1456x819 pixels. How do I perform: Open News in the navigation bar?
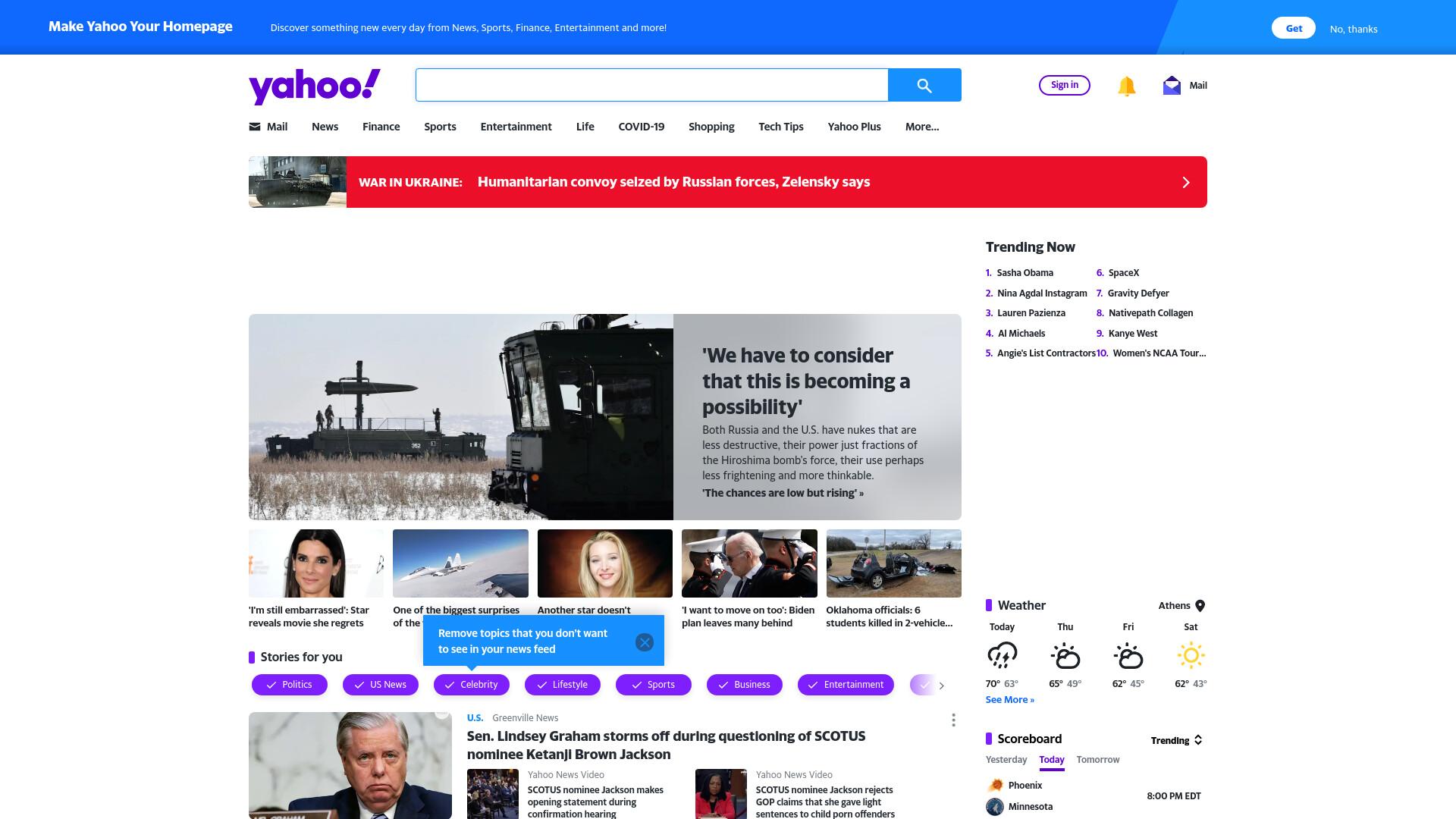[x=325, y=127]
